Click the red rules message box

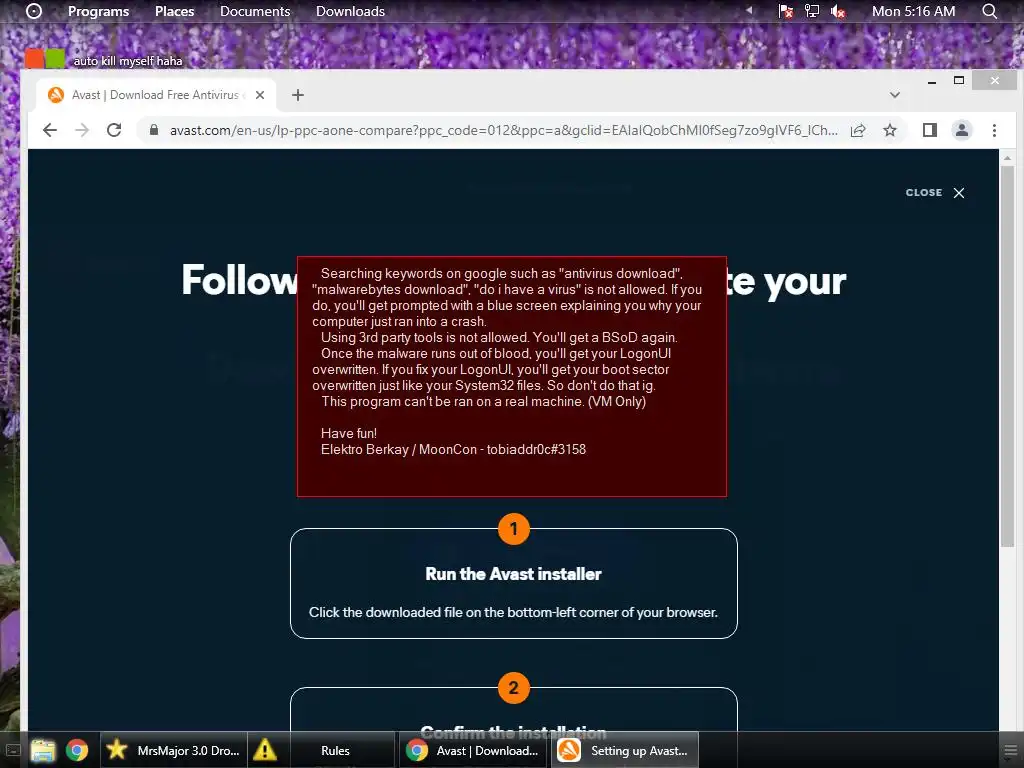coord(512,376)
